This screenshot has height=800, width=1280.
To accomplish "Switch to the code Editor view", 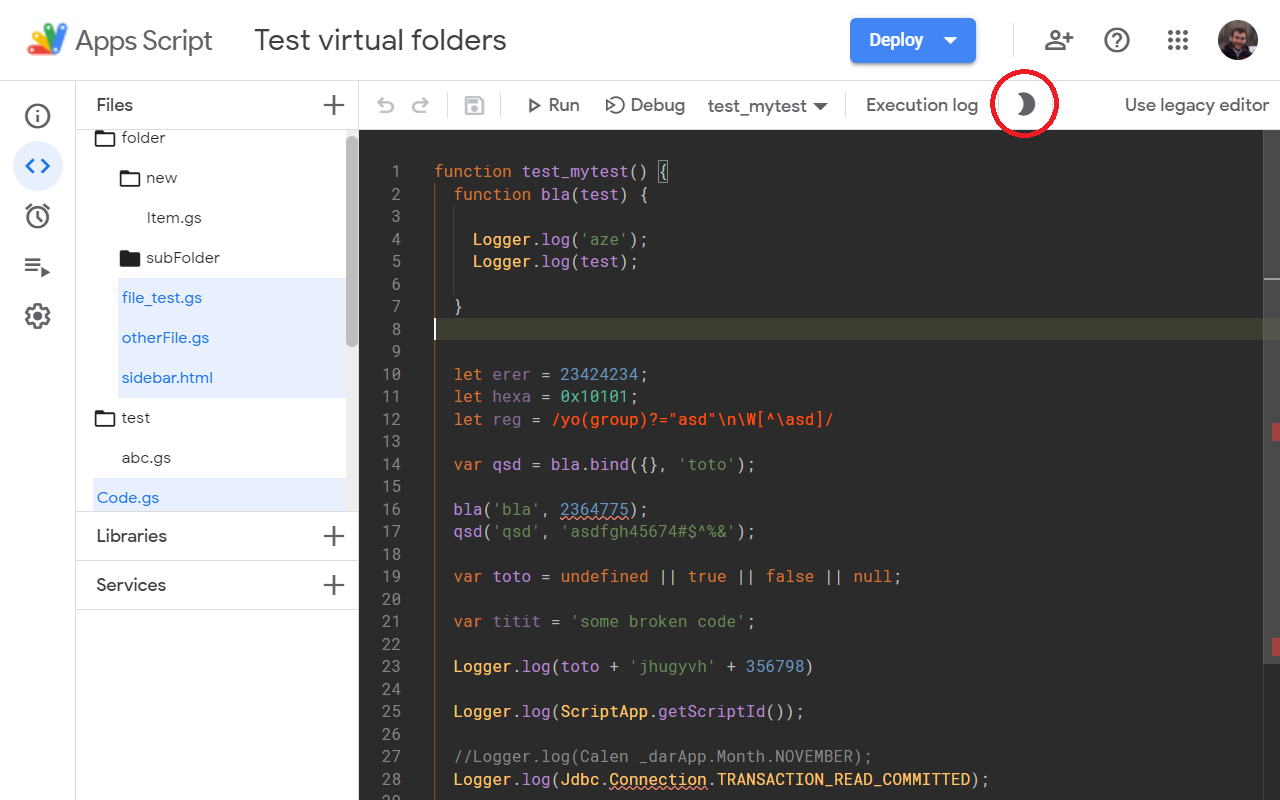I will point(37,166).
